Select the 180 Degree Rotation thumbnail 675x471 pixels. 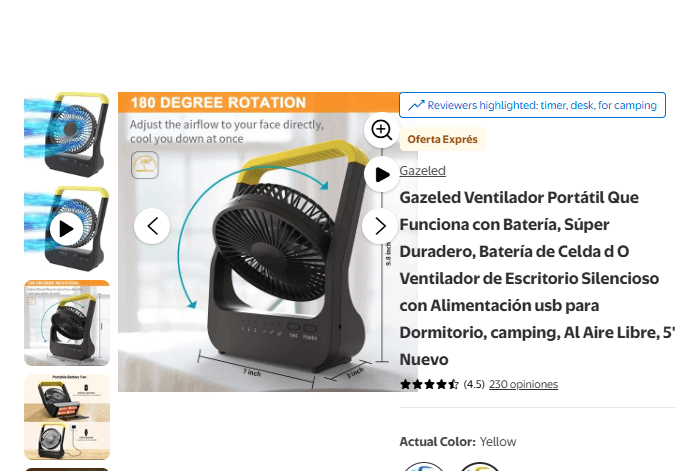point(67,323)
